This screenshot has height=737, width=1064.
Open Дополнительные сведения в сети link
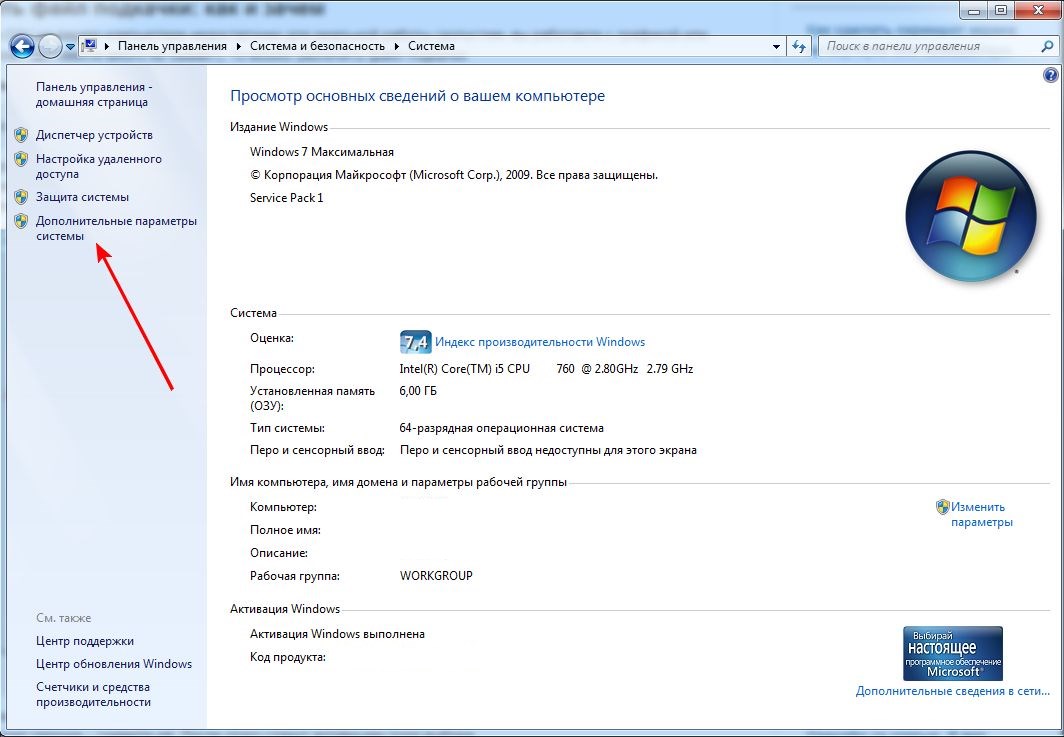(x=953, y=691)
